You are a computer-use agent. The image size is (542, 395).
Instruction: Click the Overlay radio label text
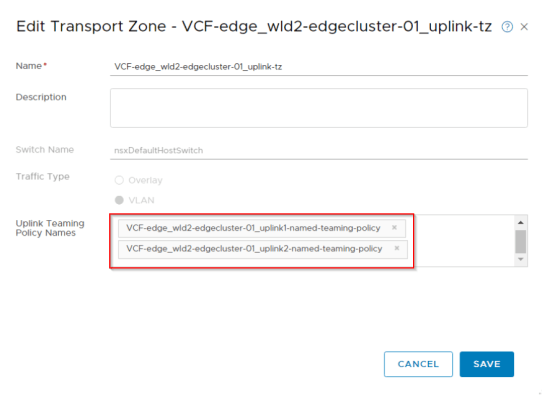tap(145, 180)
